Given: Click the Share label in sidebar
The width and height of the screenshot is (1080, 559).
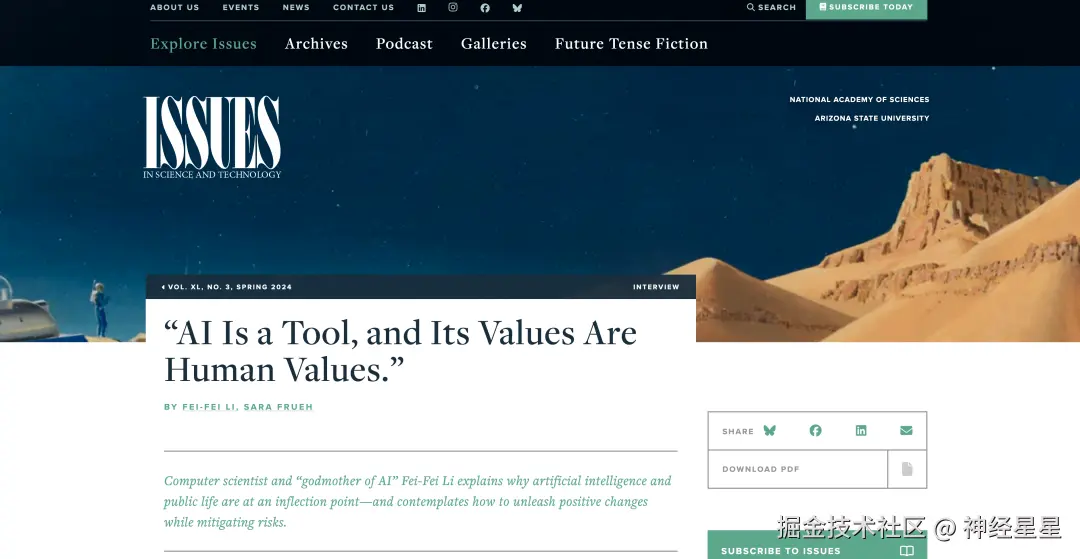Looking at the screenshot, I should pos(738,431).
